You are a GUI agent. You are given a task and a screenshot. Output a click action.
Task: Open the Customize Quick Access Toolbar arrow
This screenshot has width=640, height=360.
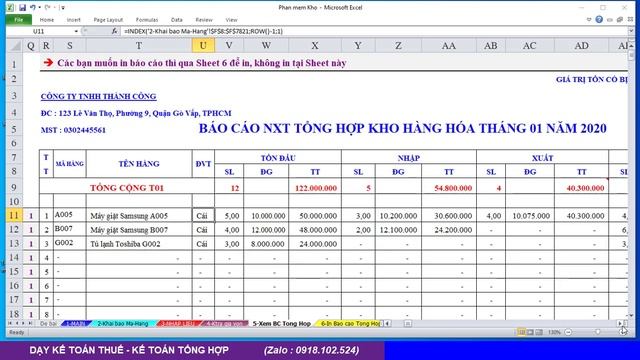(62, 8)
